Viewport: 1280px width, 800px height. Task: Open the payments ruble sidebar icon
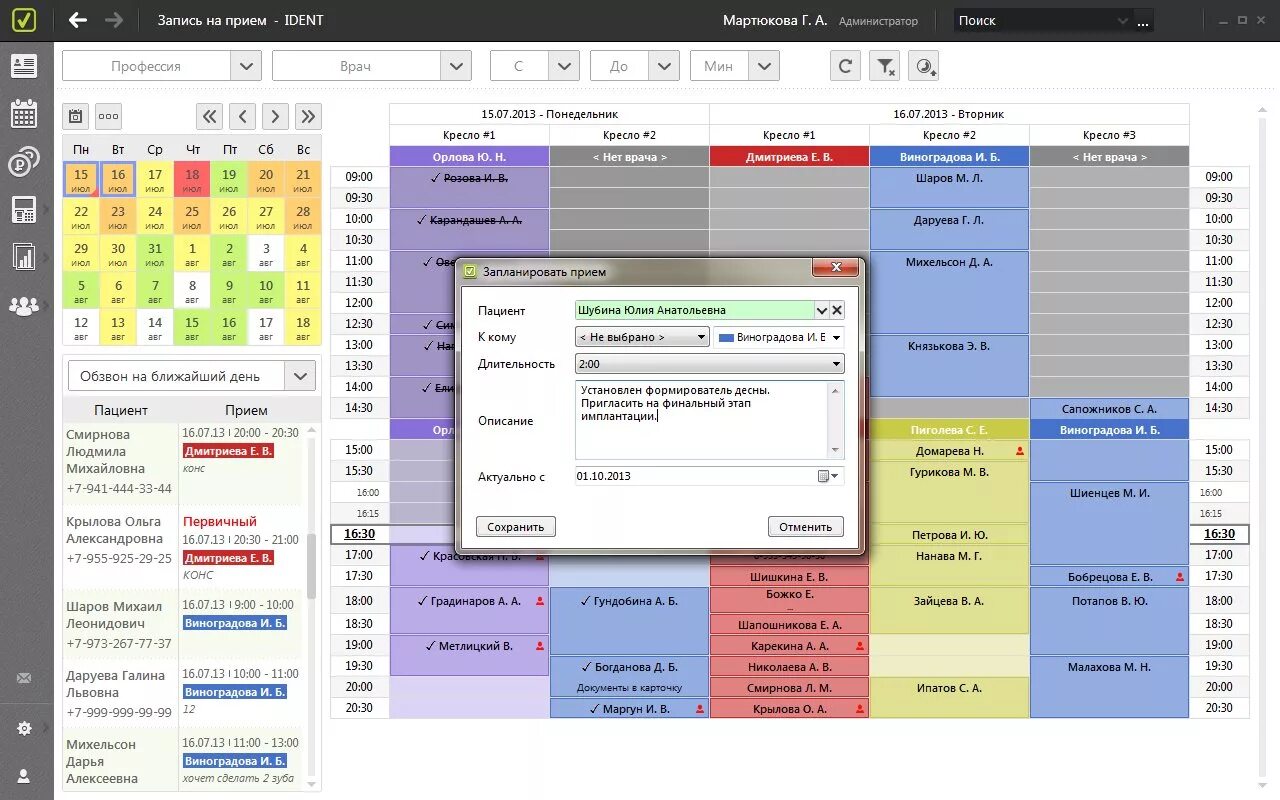pyautogui.click(x=24, y=162)
